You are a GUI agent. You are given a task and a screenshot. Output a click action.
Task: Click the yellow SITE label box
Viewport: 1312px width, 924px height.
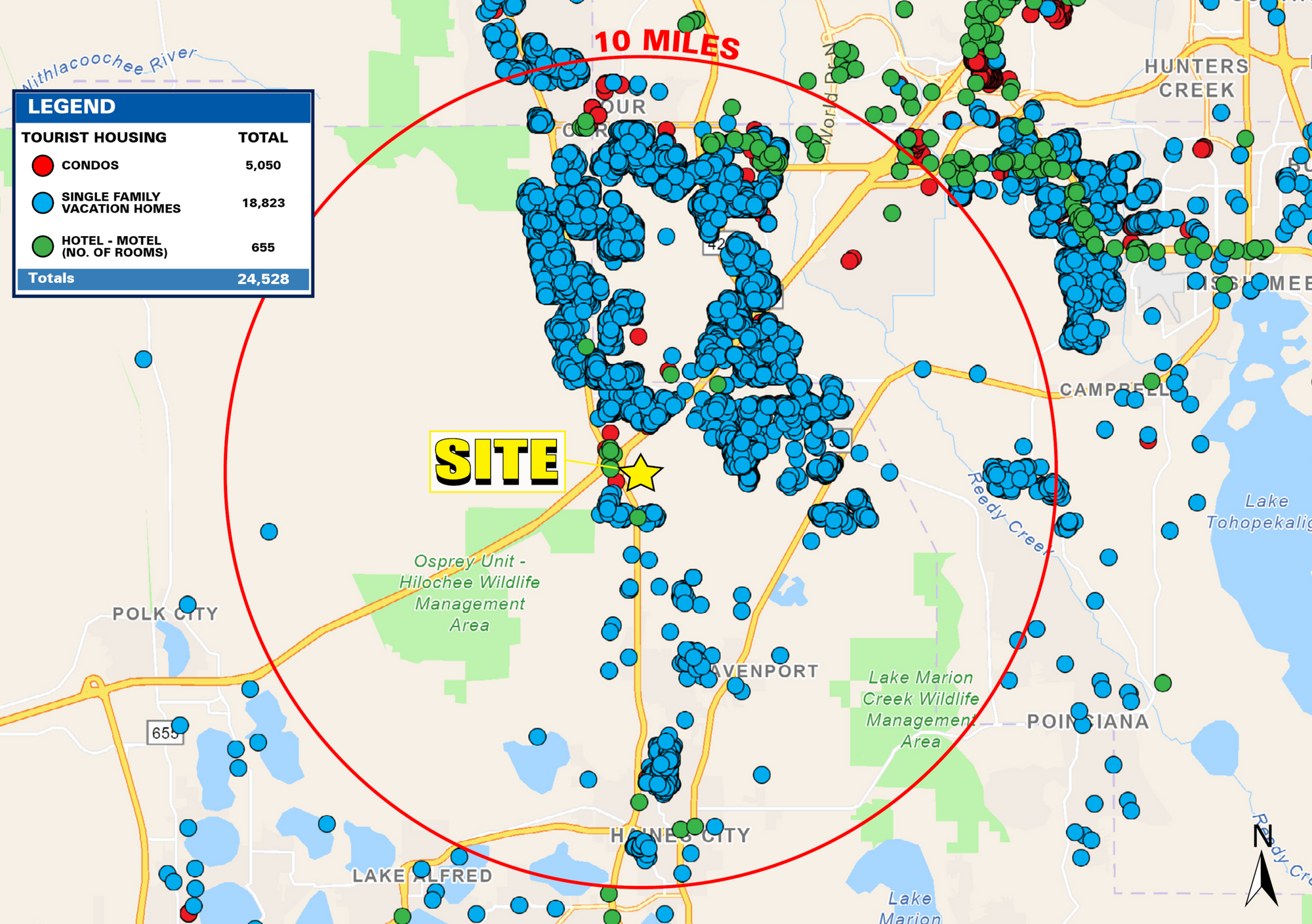pyautogui.click(x=497, y=462)
